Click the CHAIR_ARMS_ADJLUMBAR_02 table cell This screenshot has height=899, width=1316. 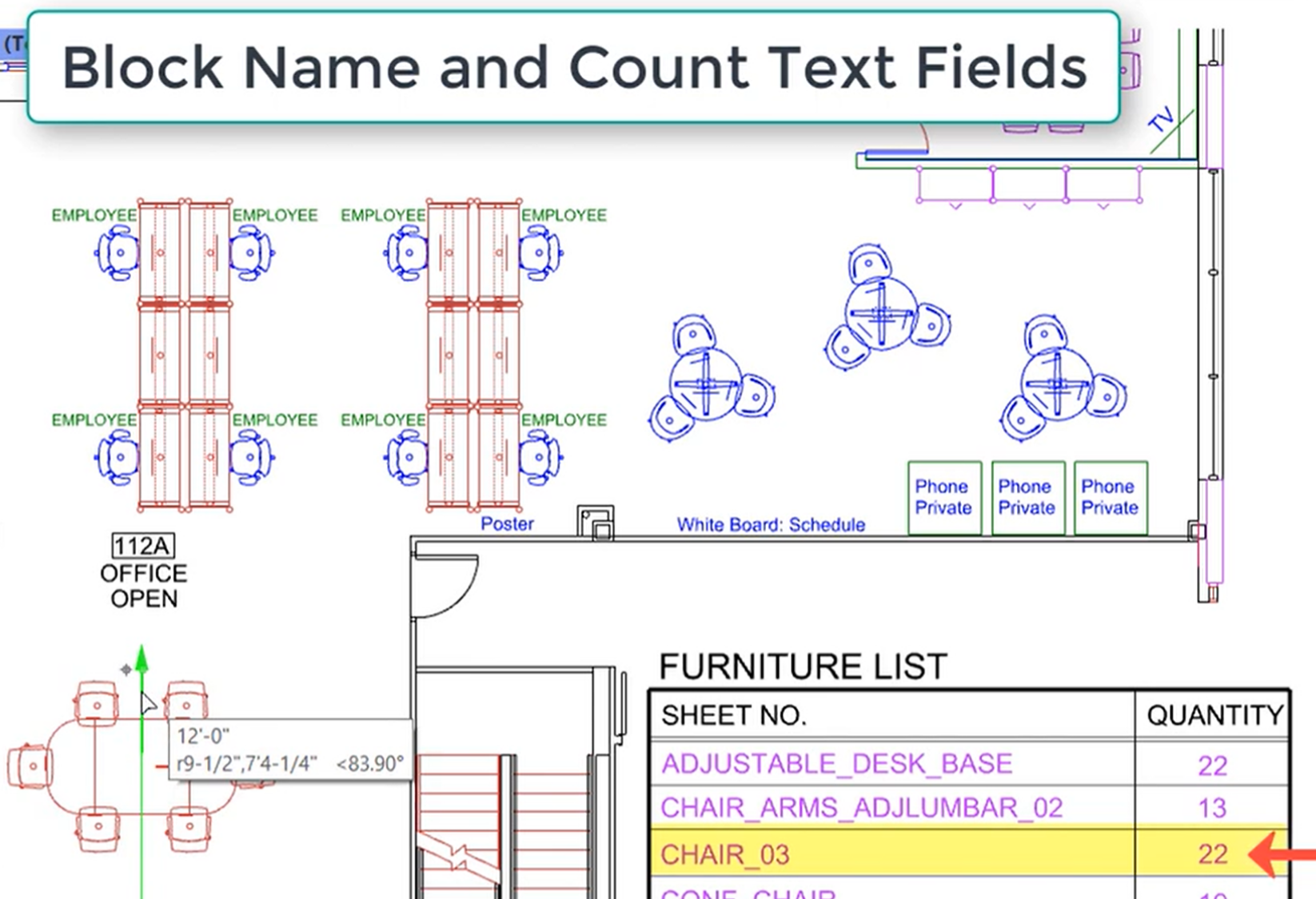(x=862, y=808)
